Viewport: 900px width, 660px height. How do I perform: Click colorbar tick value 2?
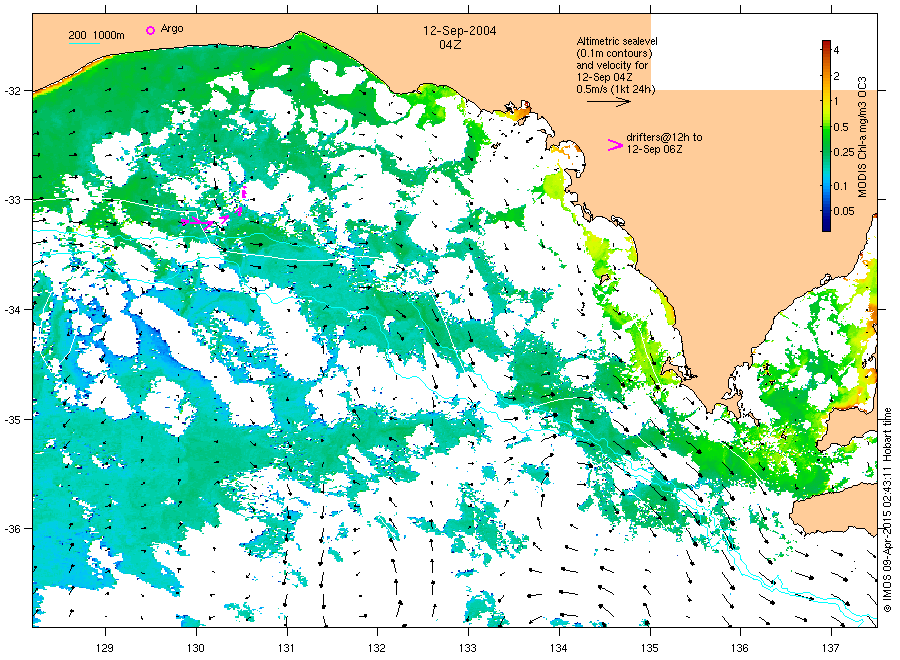point(836,76)
